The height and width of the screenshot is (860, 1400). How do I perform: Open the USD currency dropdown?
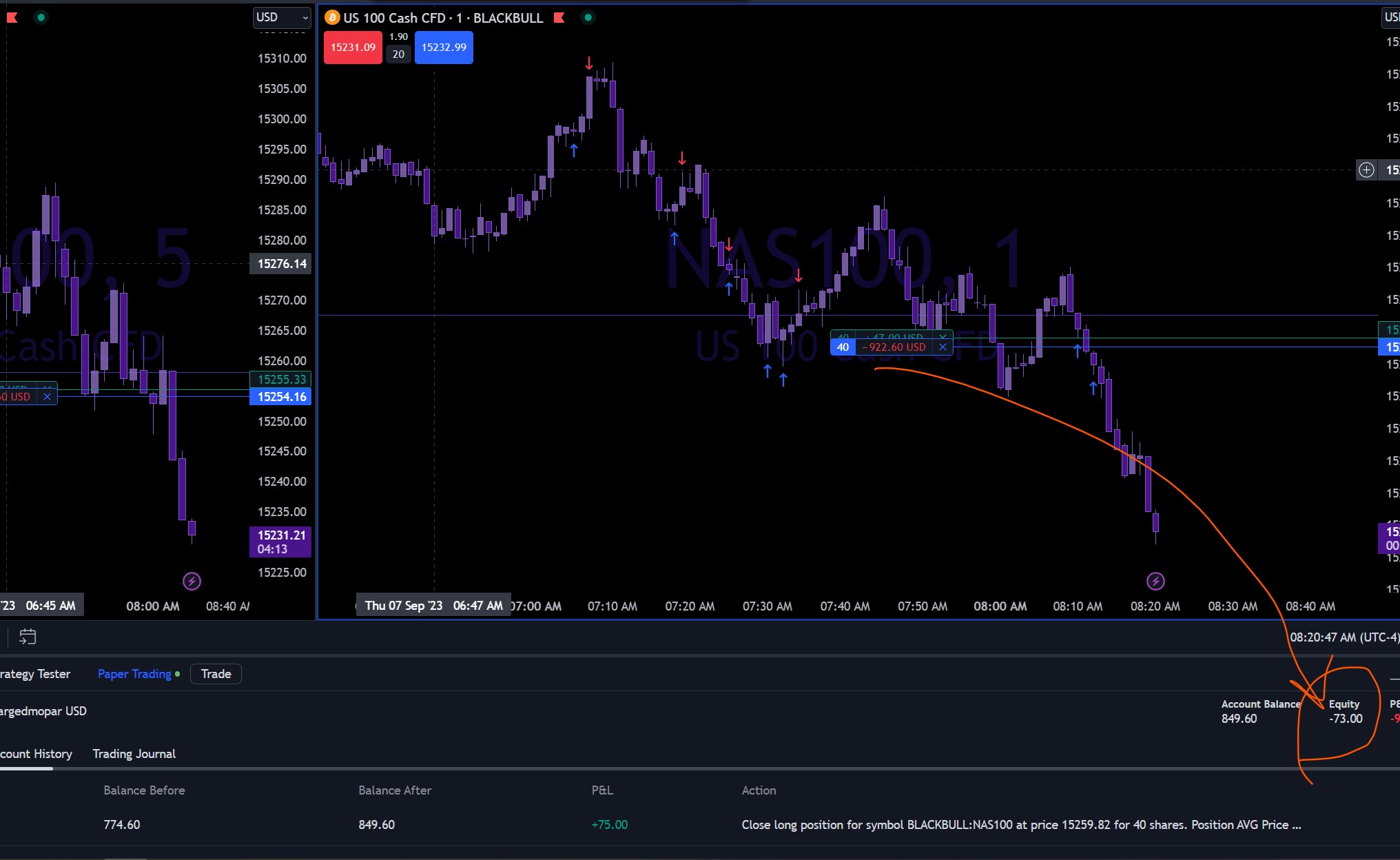(282, 18)
